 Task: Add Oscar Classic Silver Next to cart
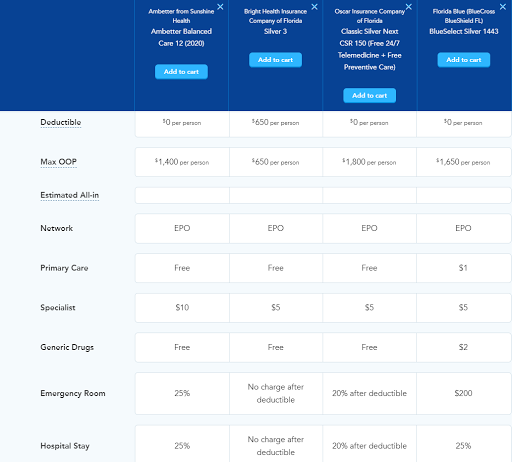(x=370, y=95)
